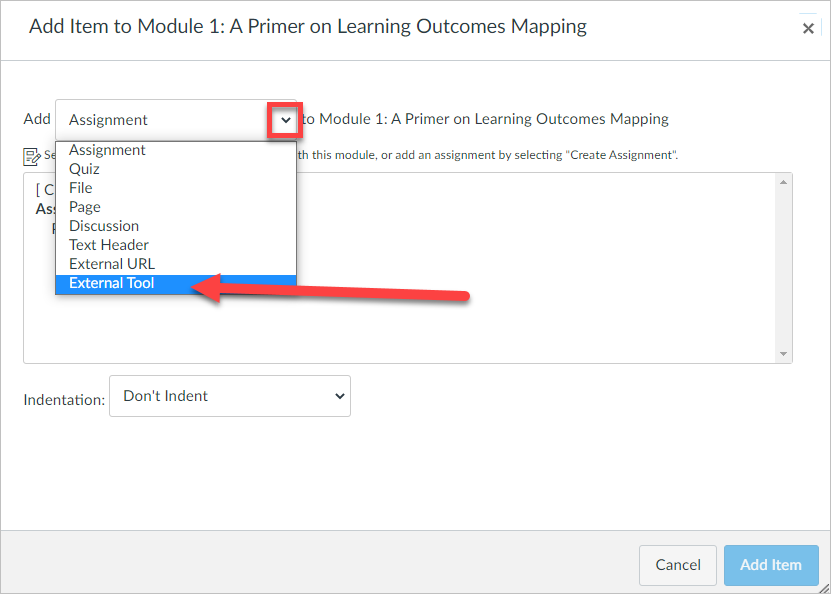
Task: Choose Page in the item type list
Action: [176, 207]
